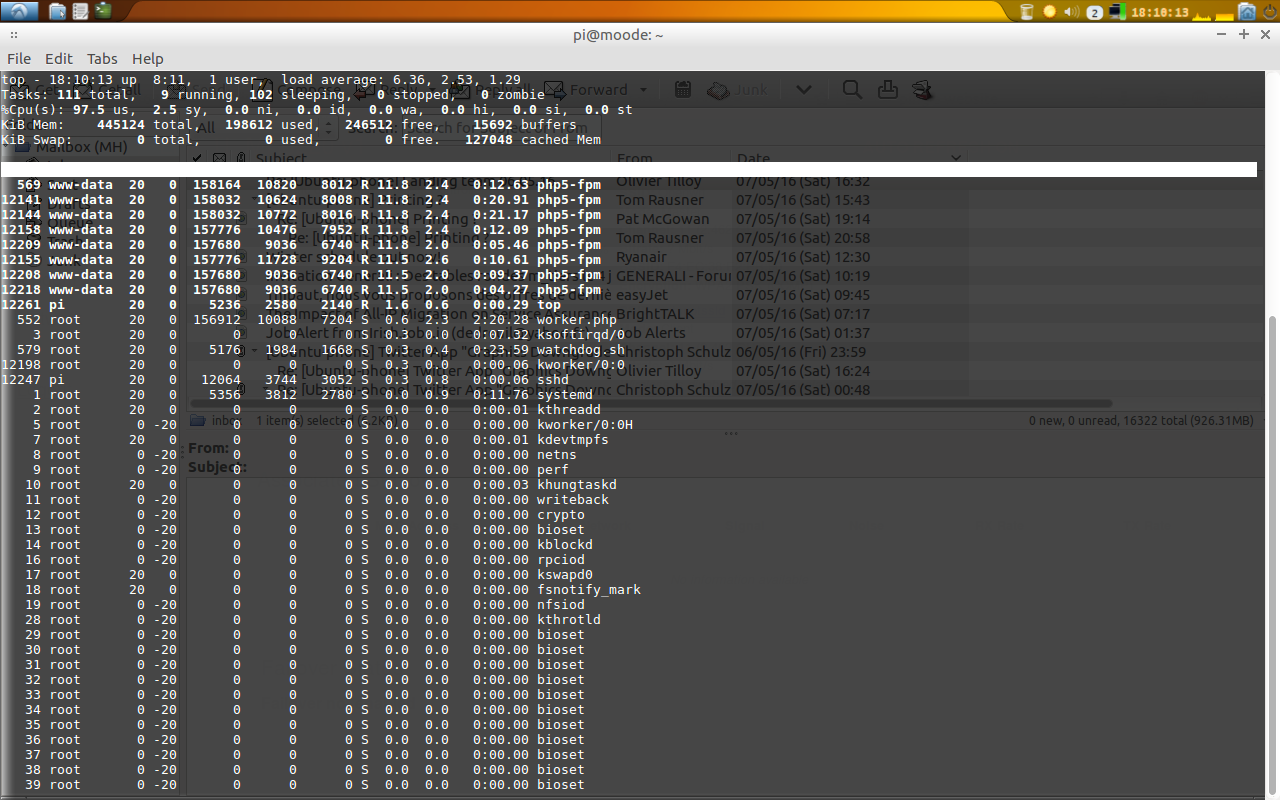Click the sshd process name
The image size is (1280, 800).
pyautogui.click(x=553, y=380)
